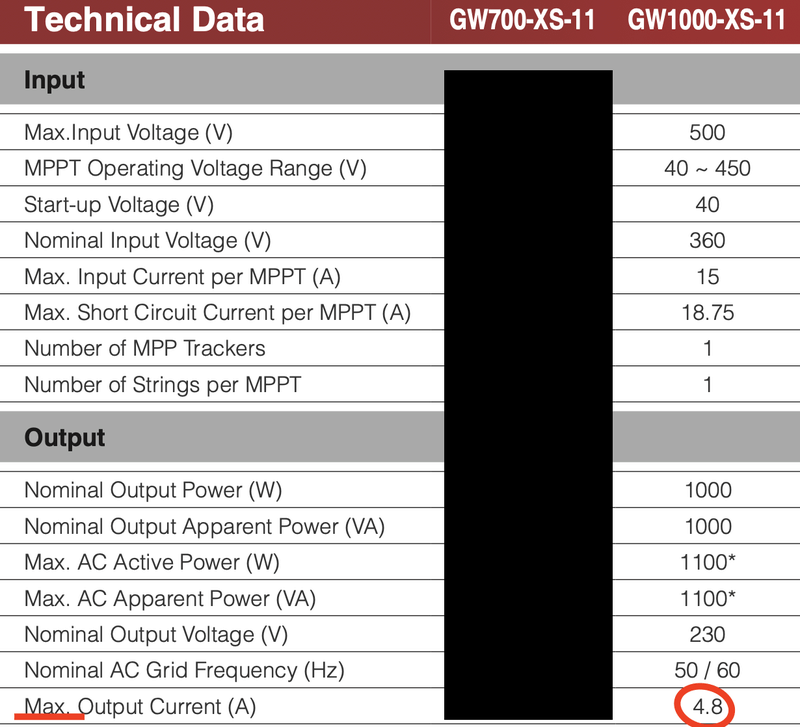Click the 'Output' section heading
Image resolution: width=800 pixels, height=727 pixels.
[x=65, y=438]
